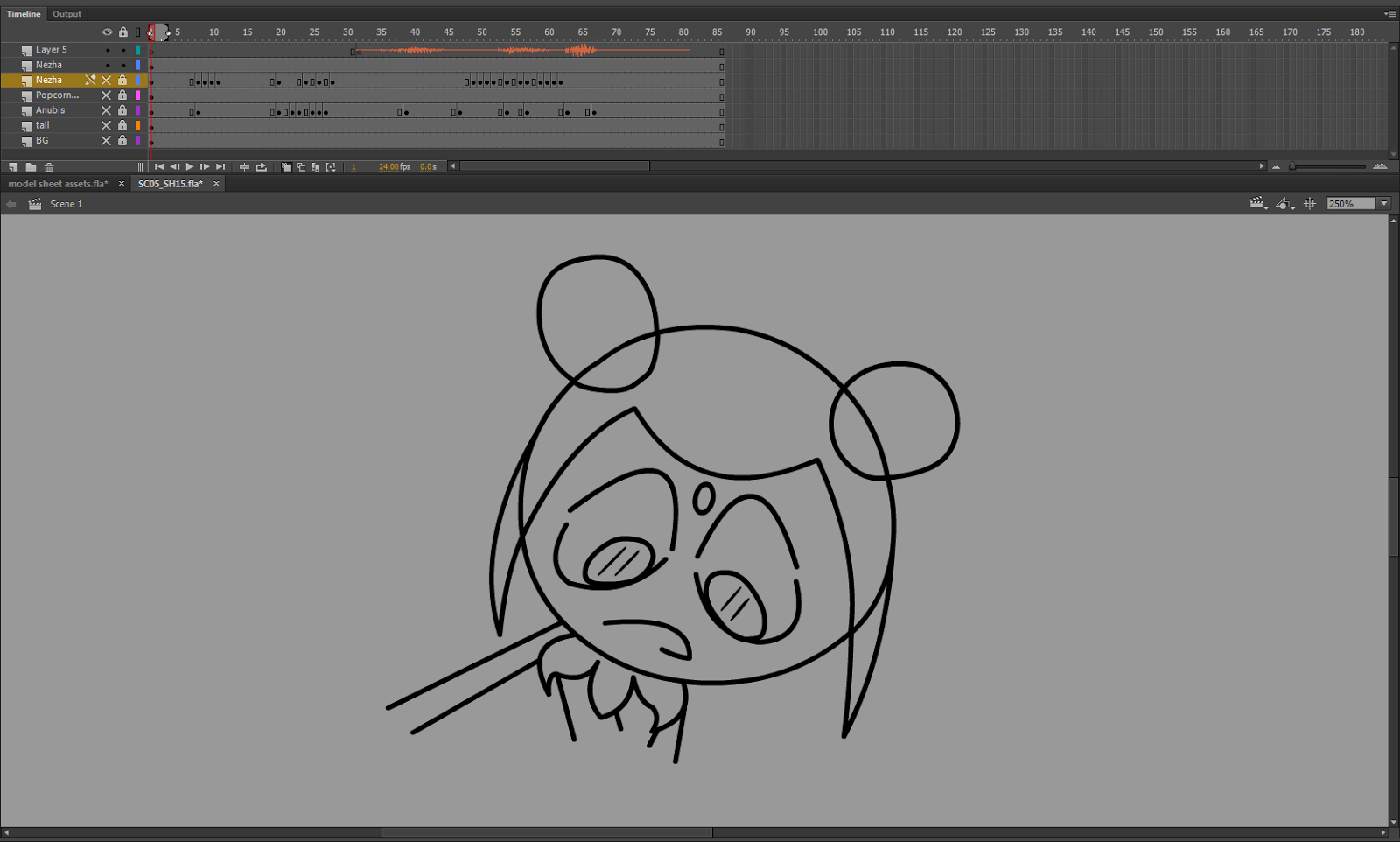Select the Anubis layer
This screenshot has width=1400, height=842.
[50, 110]
